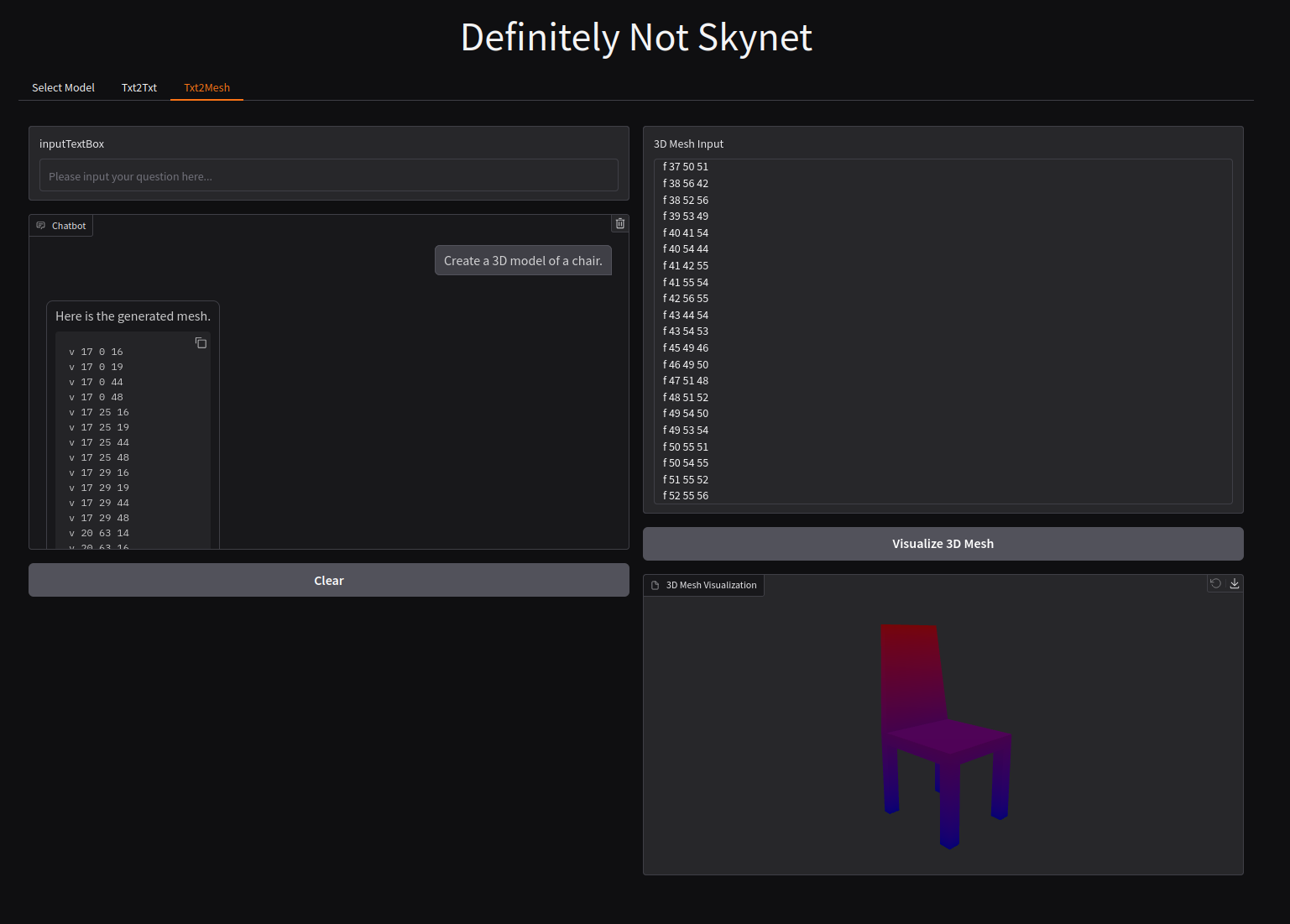Click the line 'f 47 51 48'
Screen dimensions: 1290x924
tap(686, 380)
